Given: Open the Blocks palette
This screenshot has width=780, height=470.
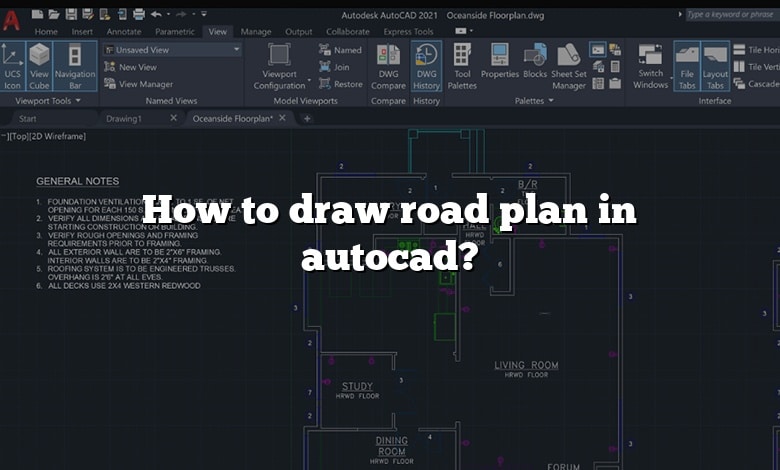Looking at the screenshot, I should (x=535, y=66).
